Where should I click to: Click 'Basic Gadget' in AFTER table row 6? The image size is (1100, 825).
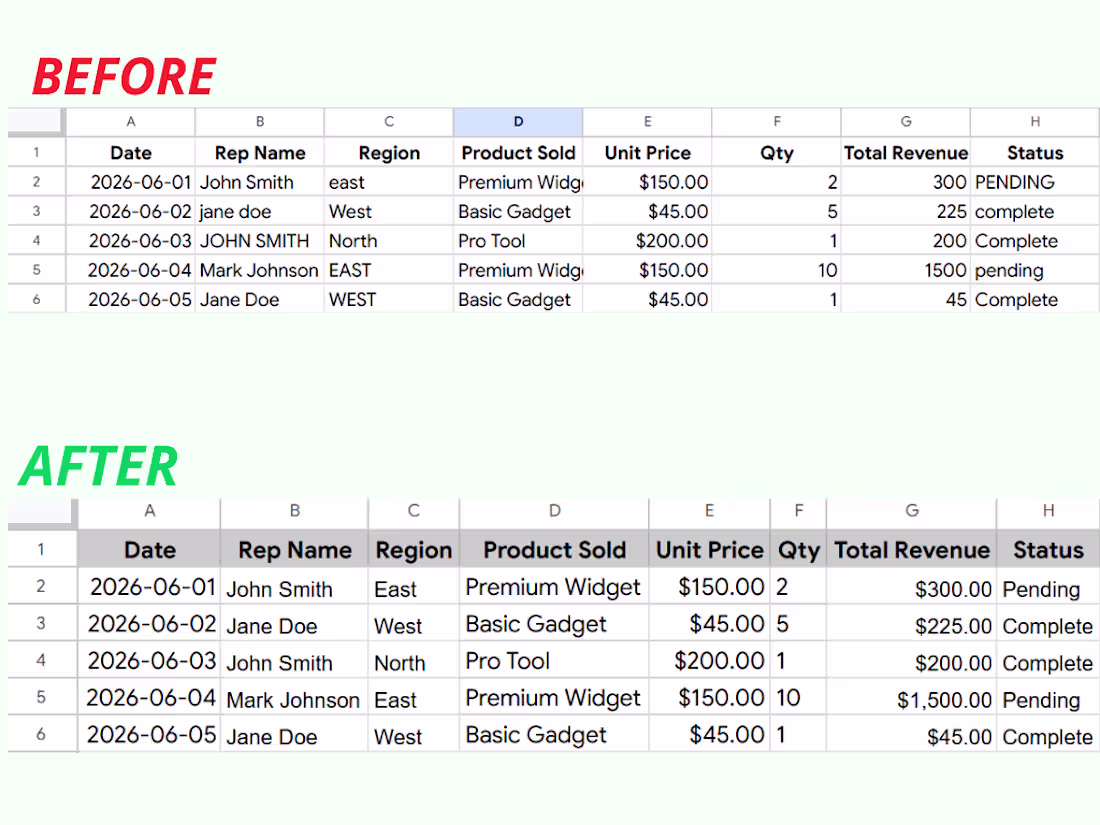554,735
